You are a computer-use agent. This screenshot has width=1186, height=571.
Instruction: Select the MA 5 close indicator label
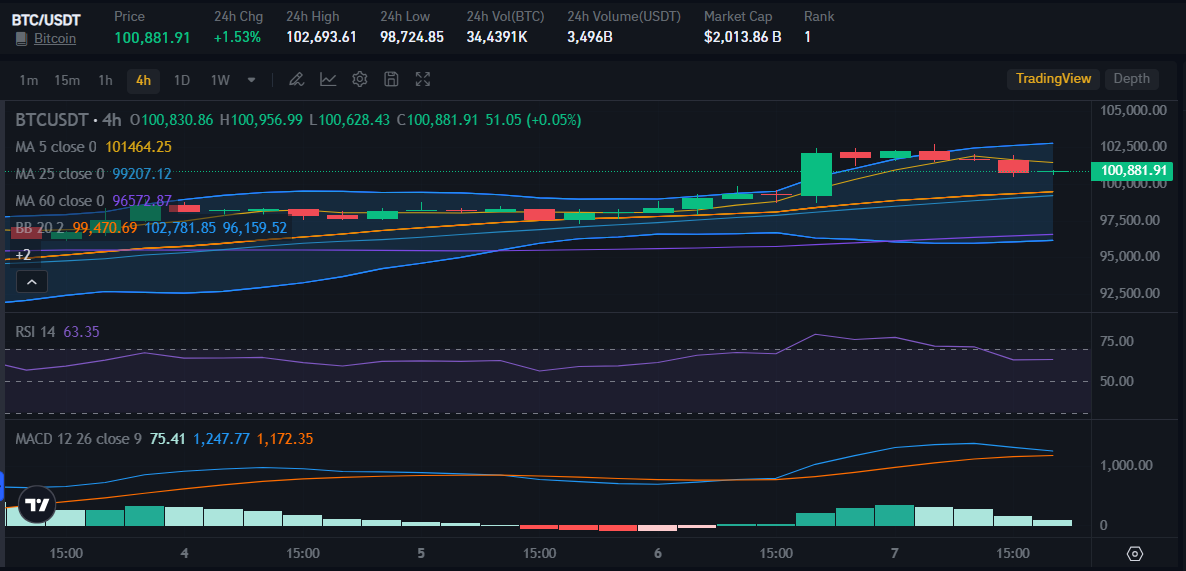56,147
